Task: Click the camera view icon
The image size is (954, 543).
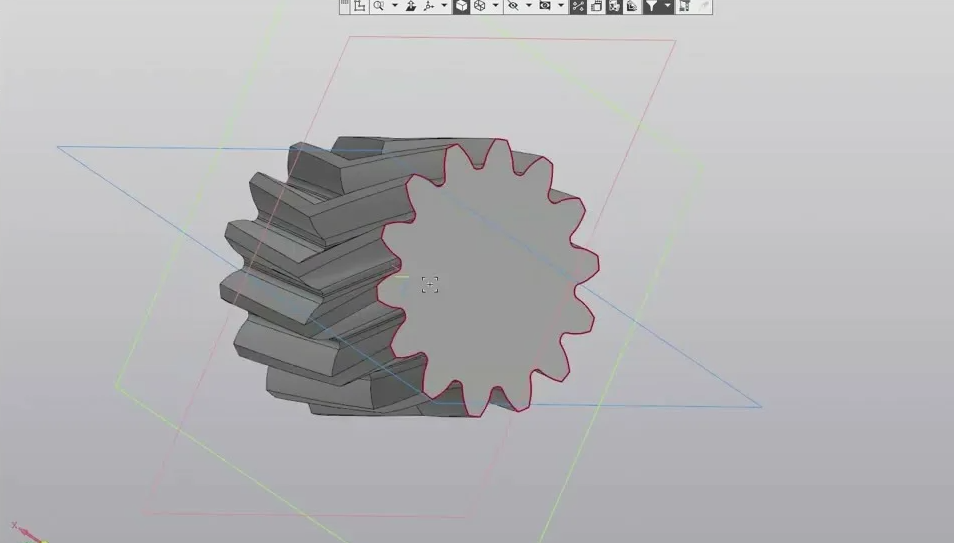Action: click(545, 6)
